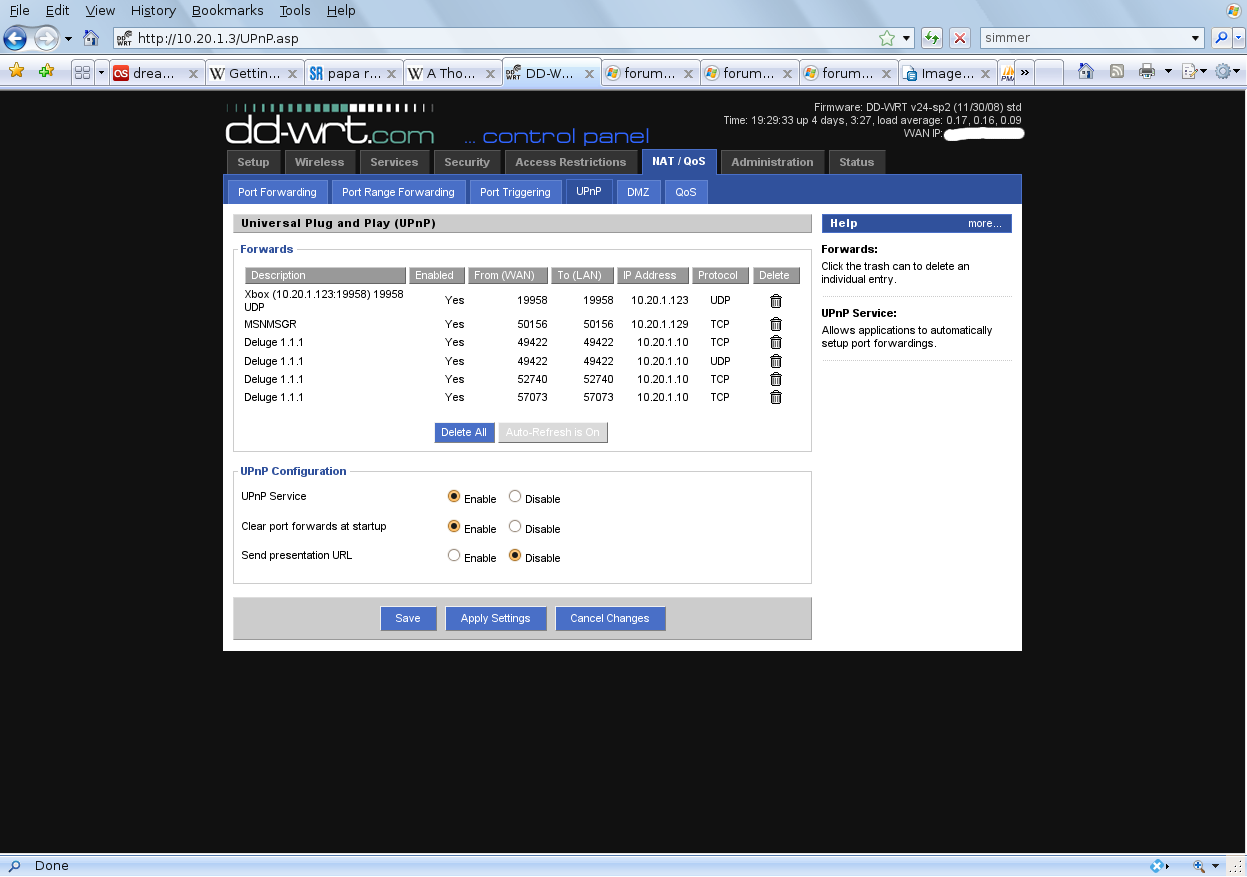The image size is (1247, 877).
Task: Open the search provider dropdown arrow
Action: (1238, 38)
